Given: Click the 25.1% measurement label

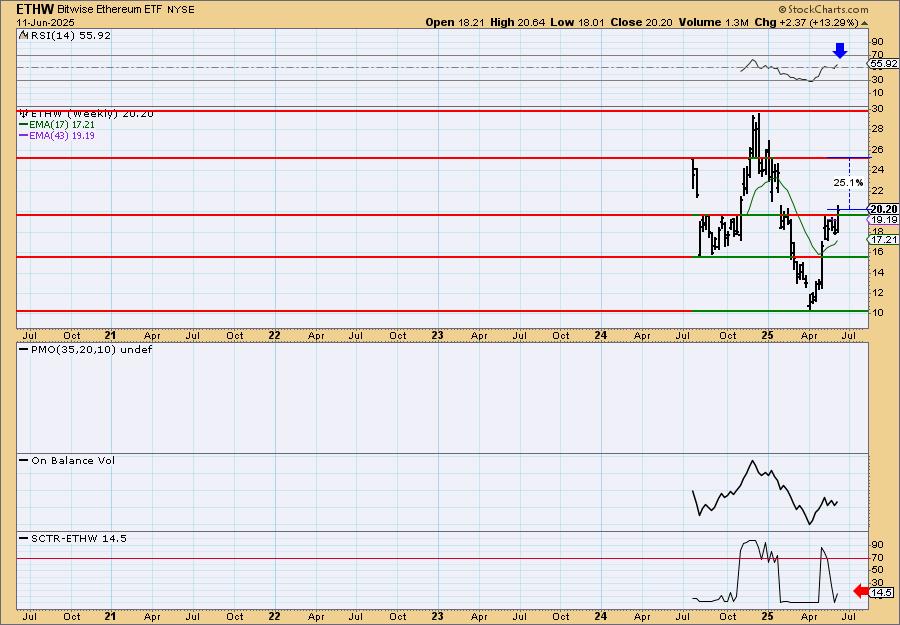Looking at the screenshot, I should pyautogui.click(x=848, y=183).
